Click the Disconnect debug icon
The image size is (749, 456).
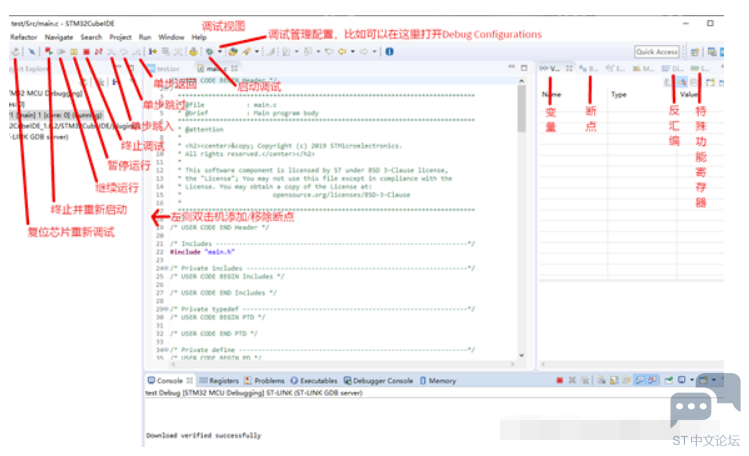pos(98,52)
